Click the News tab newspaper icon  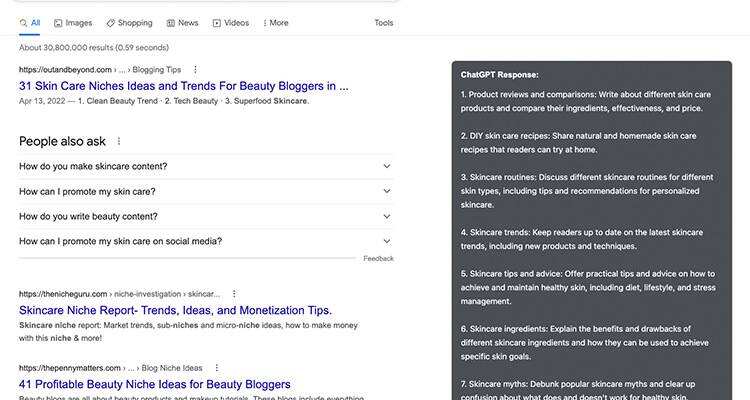click(x=171, y=23)
